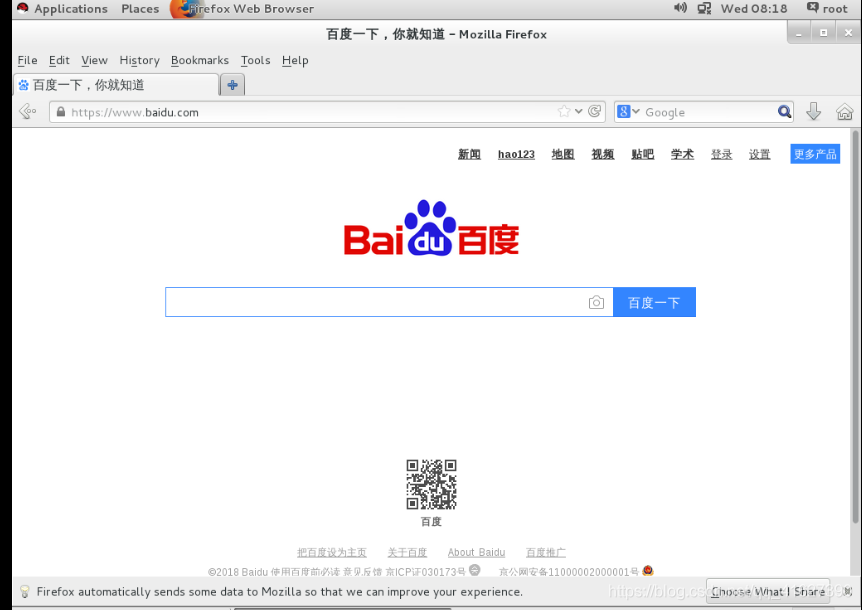Close the Firefox data notification bar
Screen dimensions: 862x610
pos(847,591)
